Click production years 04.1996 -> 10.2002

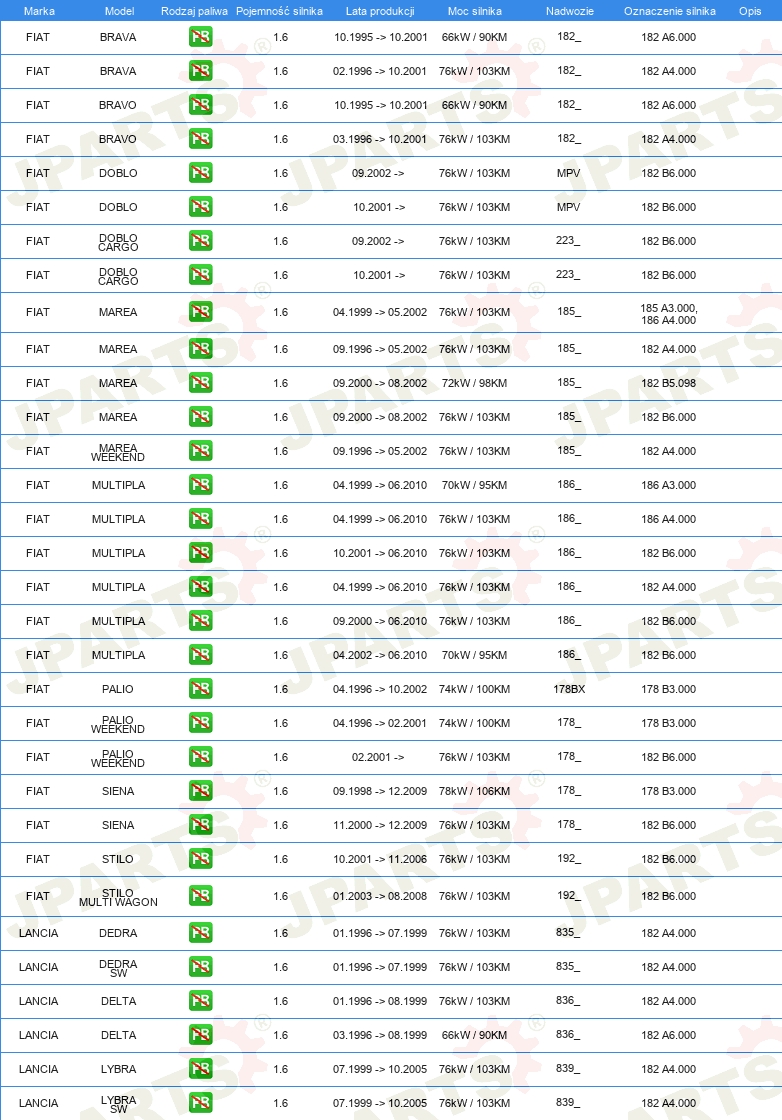tap(380, 689)
